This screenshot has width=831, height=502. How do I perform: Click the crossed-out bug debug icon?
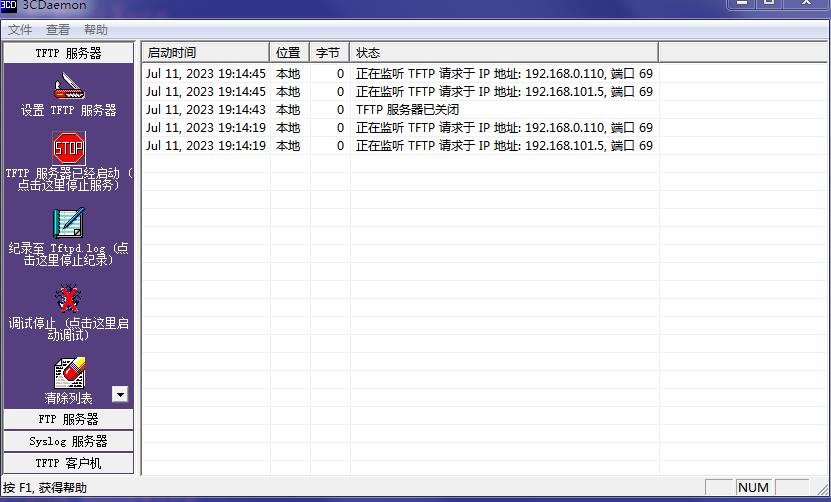[68, 298]
